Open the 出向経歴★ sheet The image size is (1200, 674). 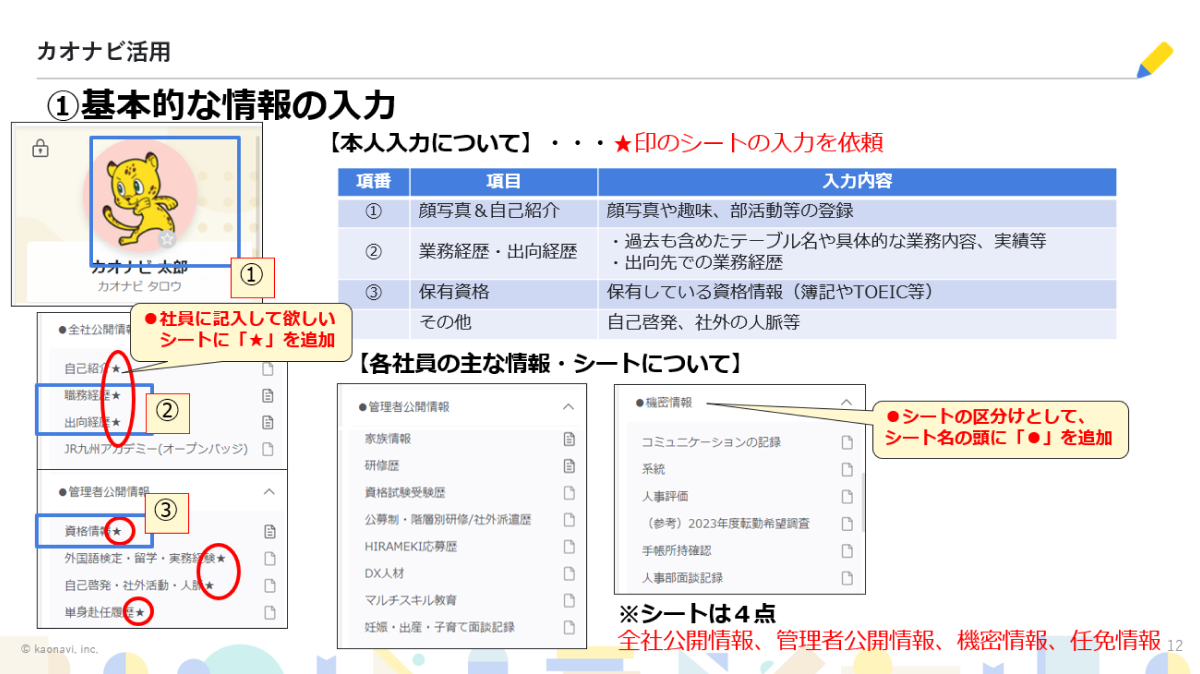92,422
